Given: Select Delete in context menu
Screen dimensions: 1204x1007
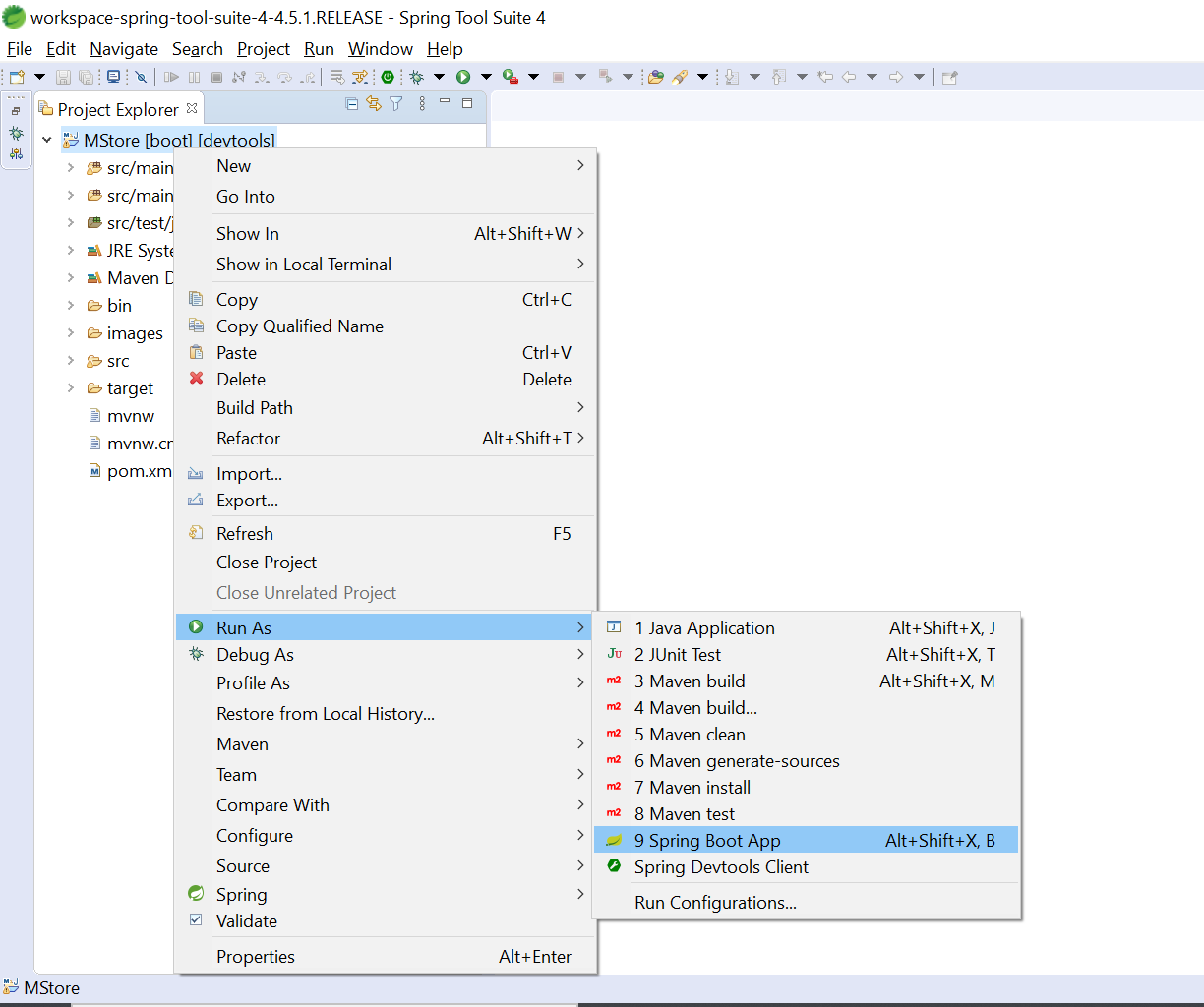Looking at the screenshot, I should coord(386,379).
